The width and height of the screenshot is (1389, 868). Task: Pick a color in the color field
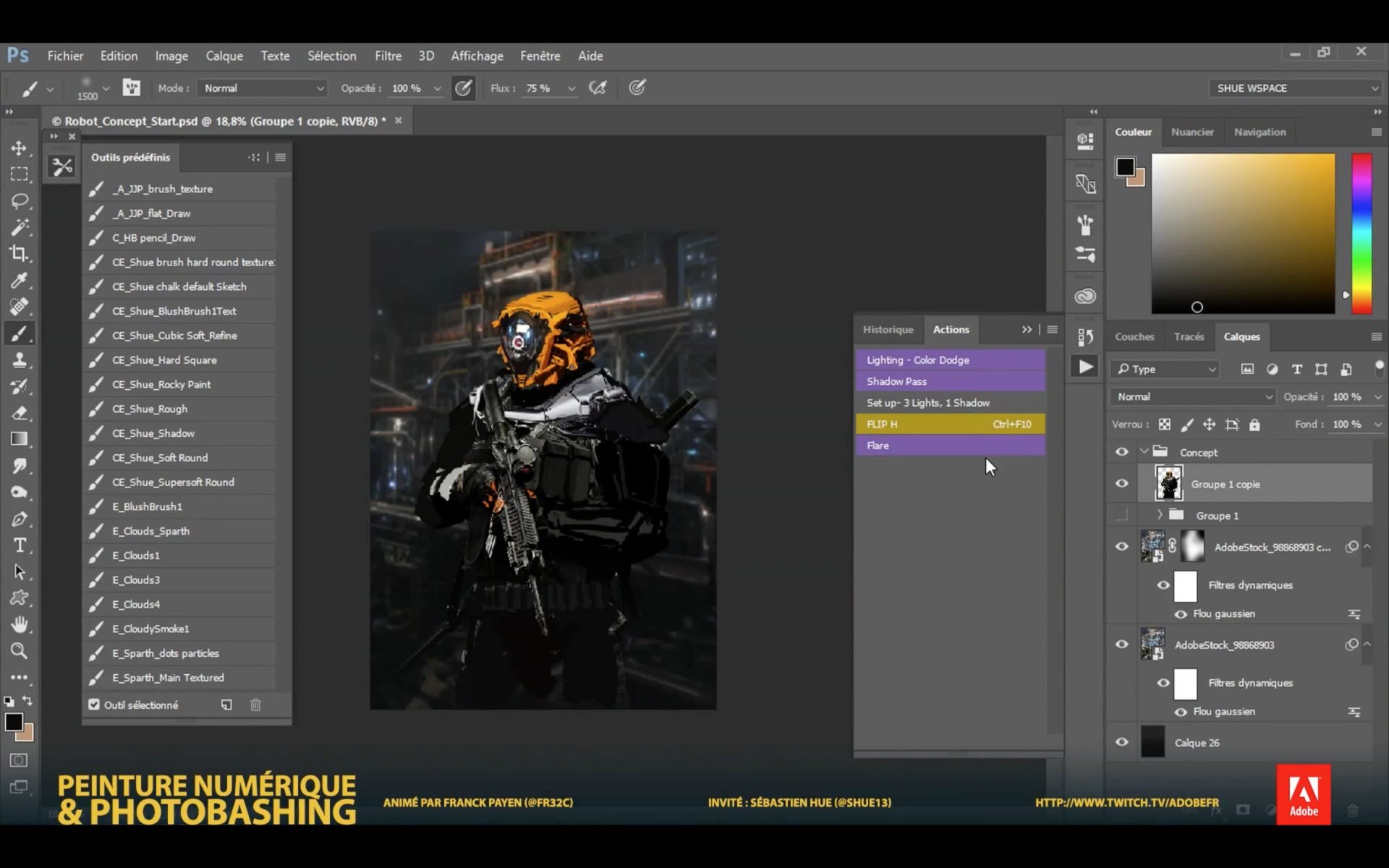point(1243,233)
